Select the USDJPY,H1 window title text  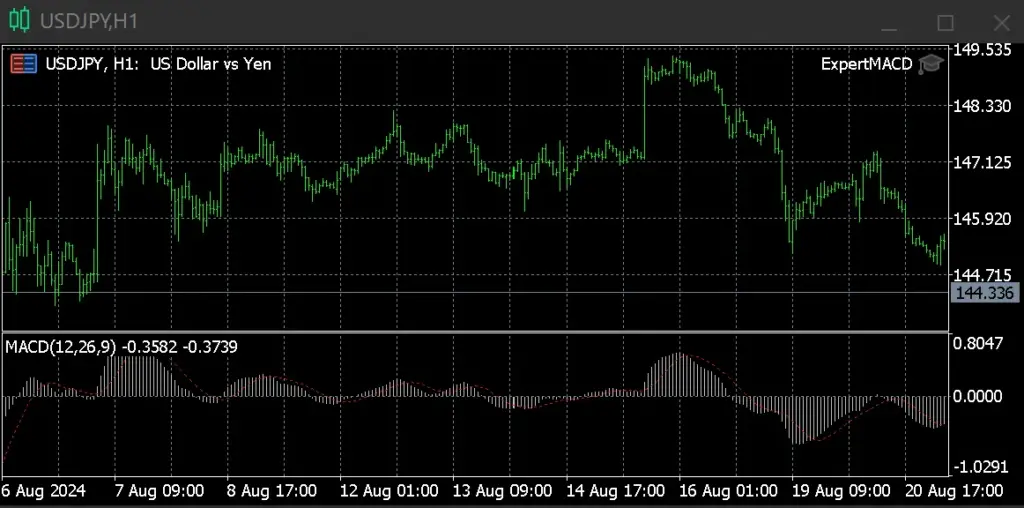(x=89, y=22)
